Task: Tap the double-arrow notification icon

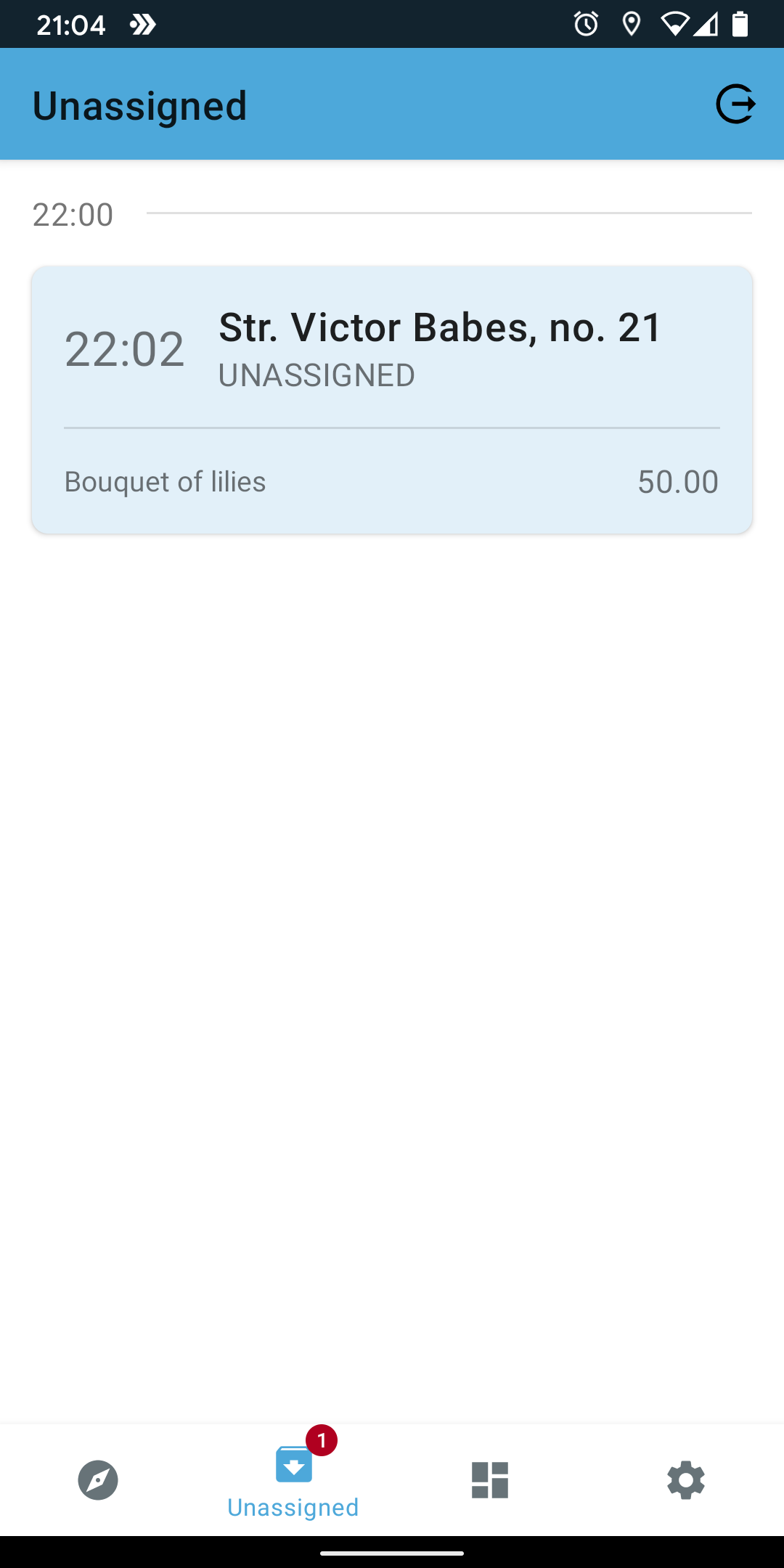Action: (143, 25)
